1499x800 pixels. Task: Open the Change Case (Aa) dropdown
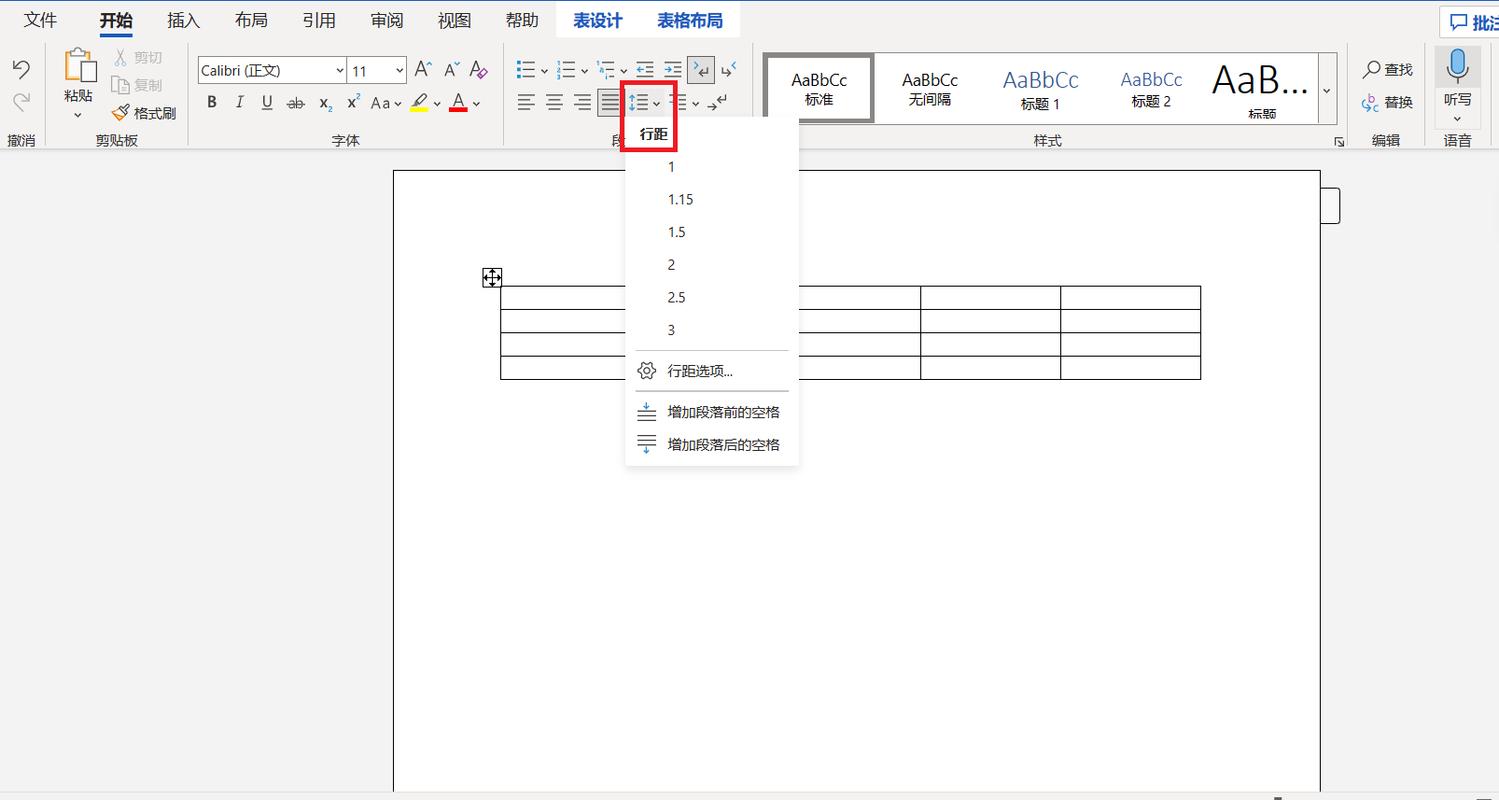[386, 102]
